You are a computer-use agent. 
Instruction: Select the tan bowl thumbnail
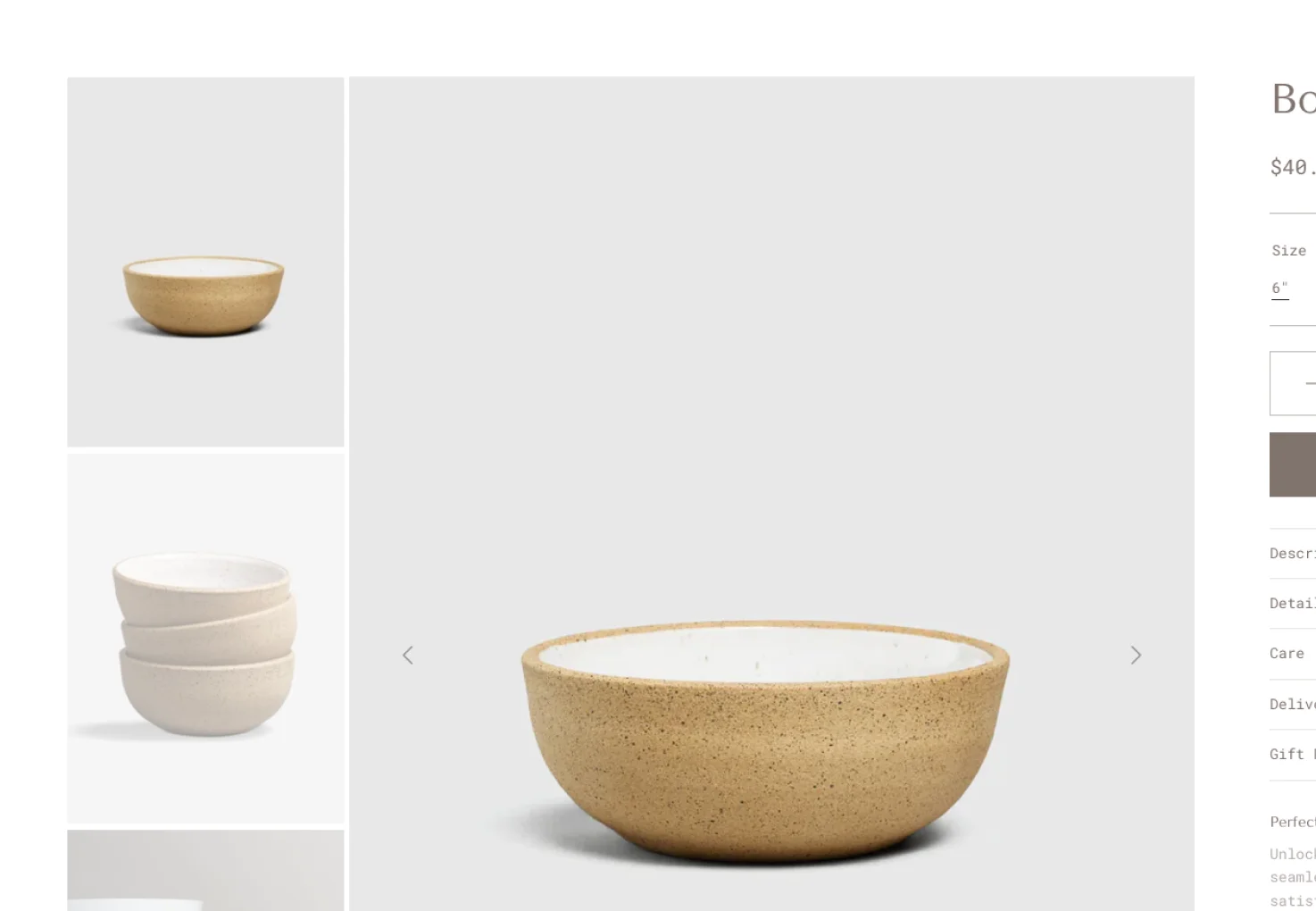click(x=205, y=262)
